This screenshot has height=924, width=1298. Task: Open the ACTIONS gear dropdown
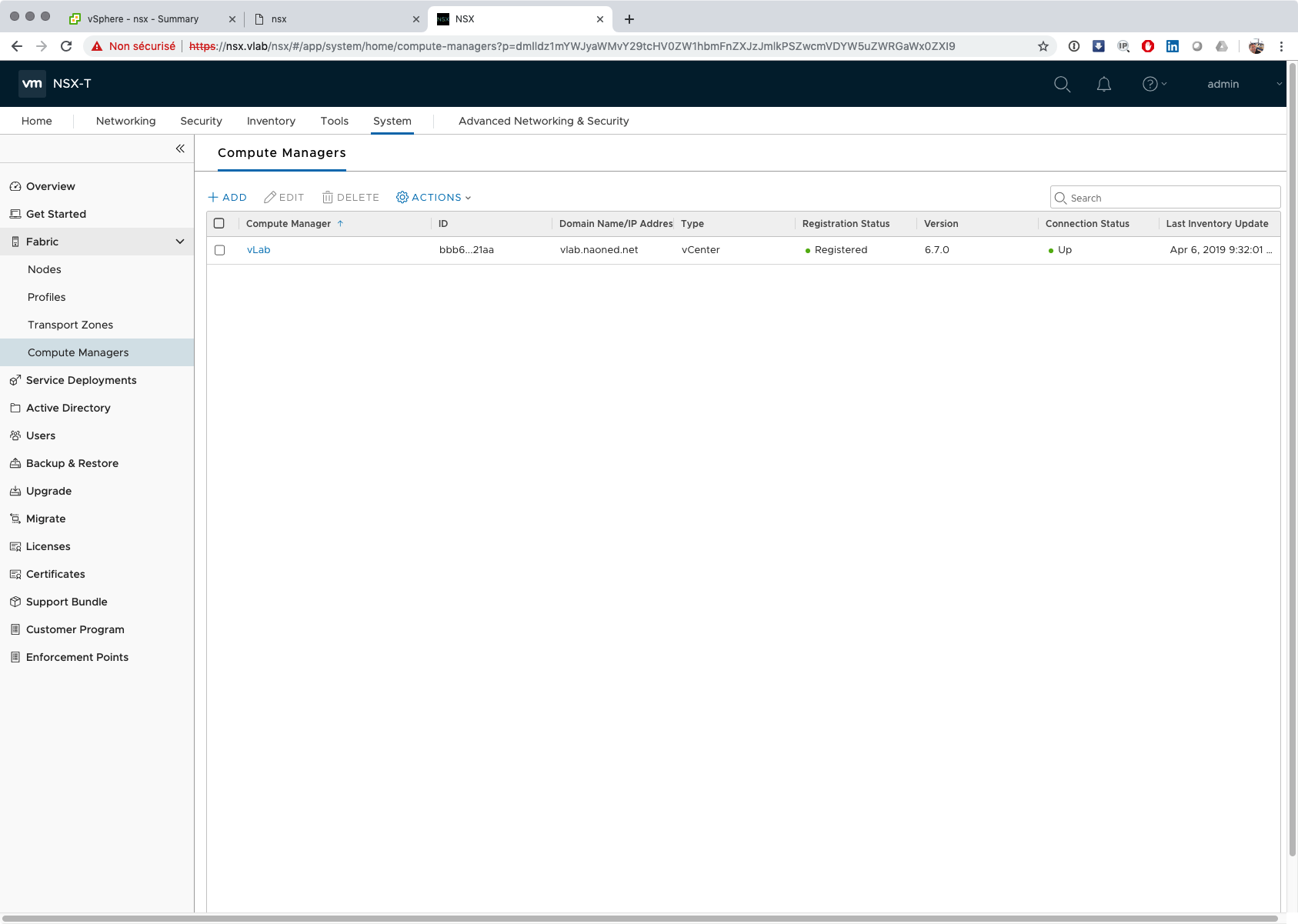[433, 198]
